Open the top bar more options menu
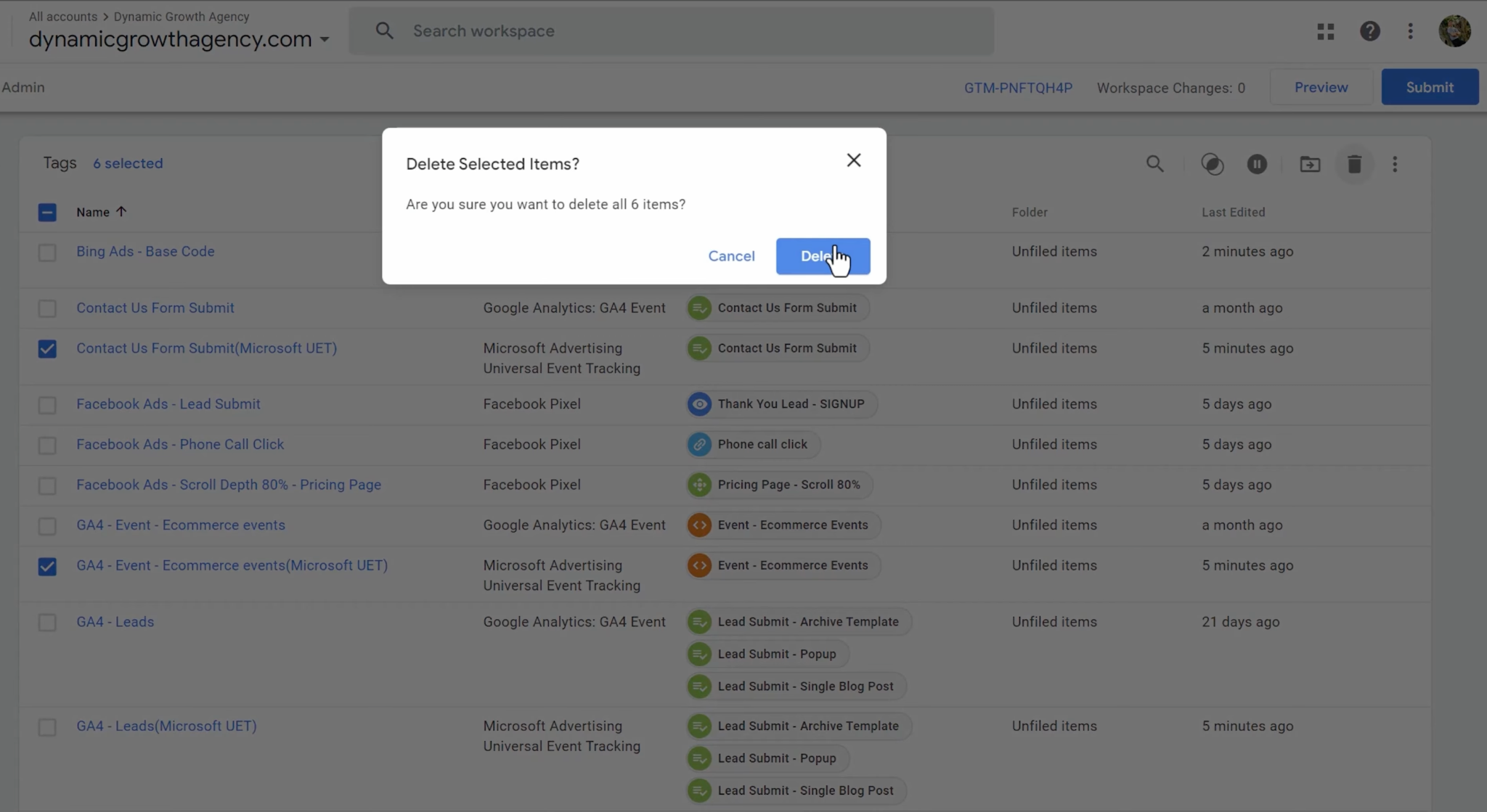This screenshot has height=812, width=1487. coord(1410,31)
